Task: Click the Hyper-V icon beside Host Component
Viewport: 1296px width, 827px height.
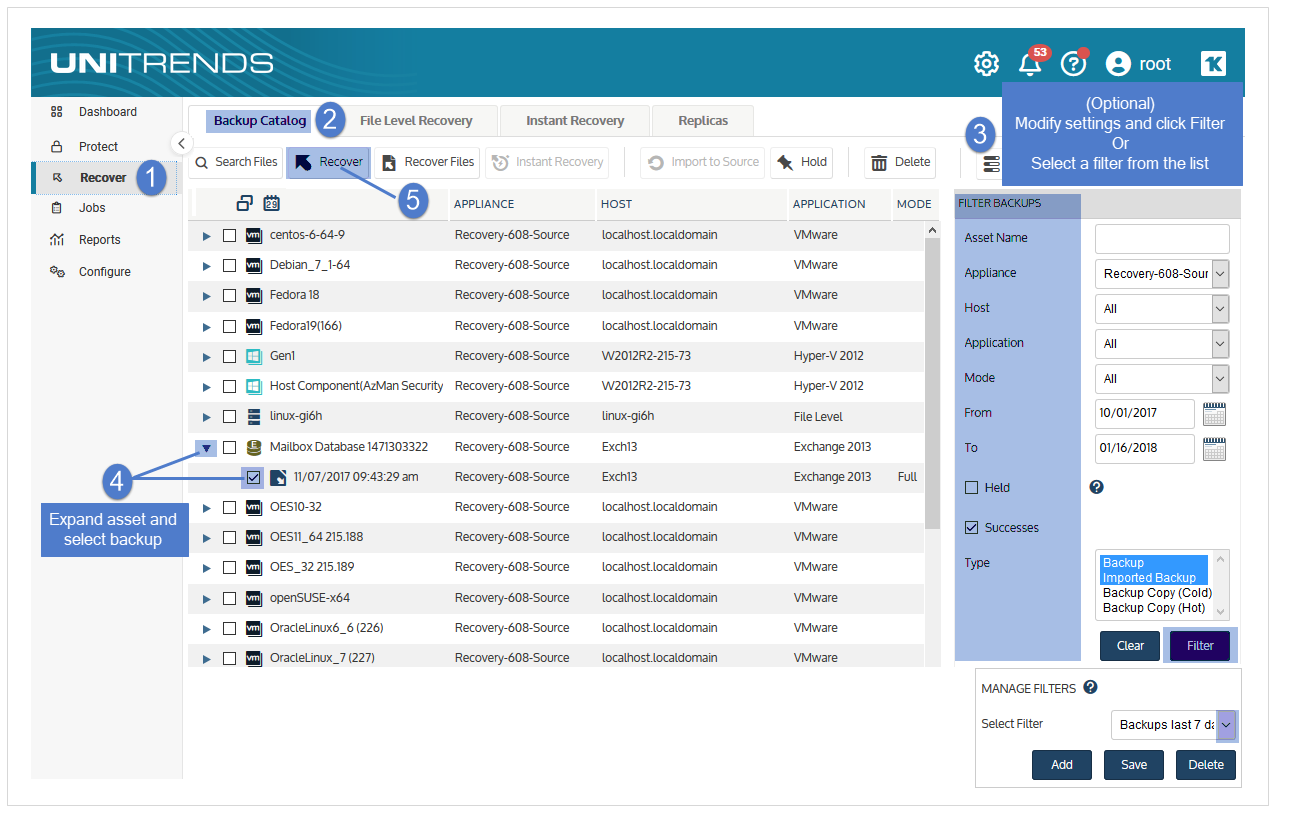Action: pos(253,386)
